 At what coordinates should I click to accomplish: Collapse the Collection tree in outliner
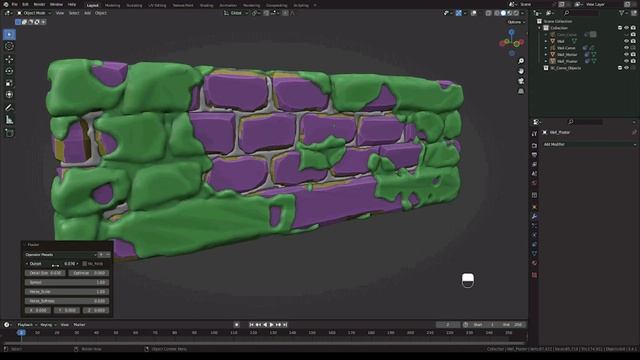coord(540,28)
